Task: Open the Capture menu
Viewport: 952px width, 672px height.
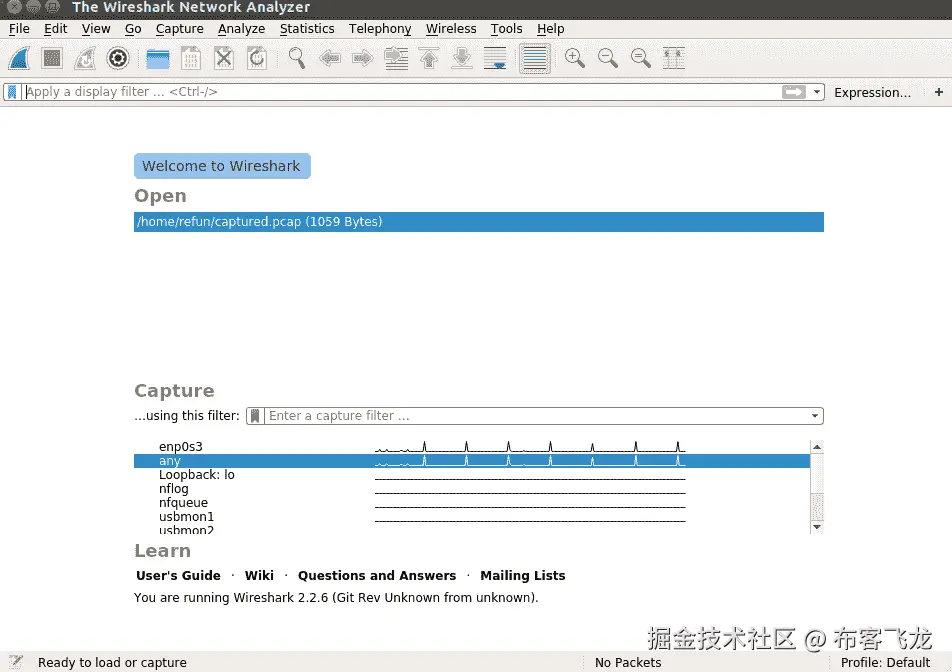Action: (180, 29)
